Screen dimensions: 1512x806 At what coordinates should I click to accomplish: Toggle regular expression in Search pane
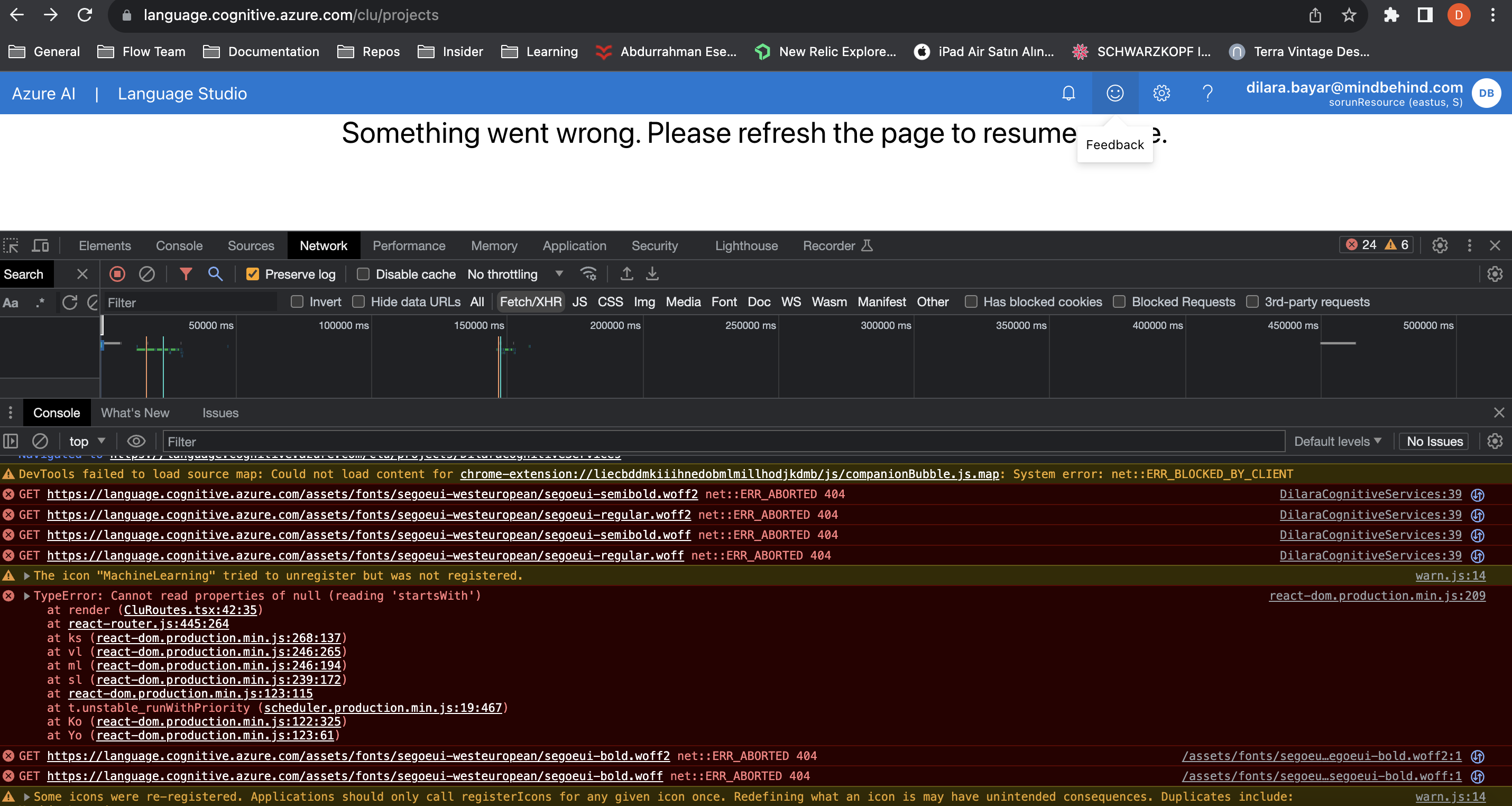click(40, 303)
